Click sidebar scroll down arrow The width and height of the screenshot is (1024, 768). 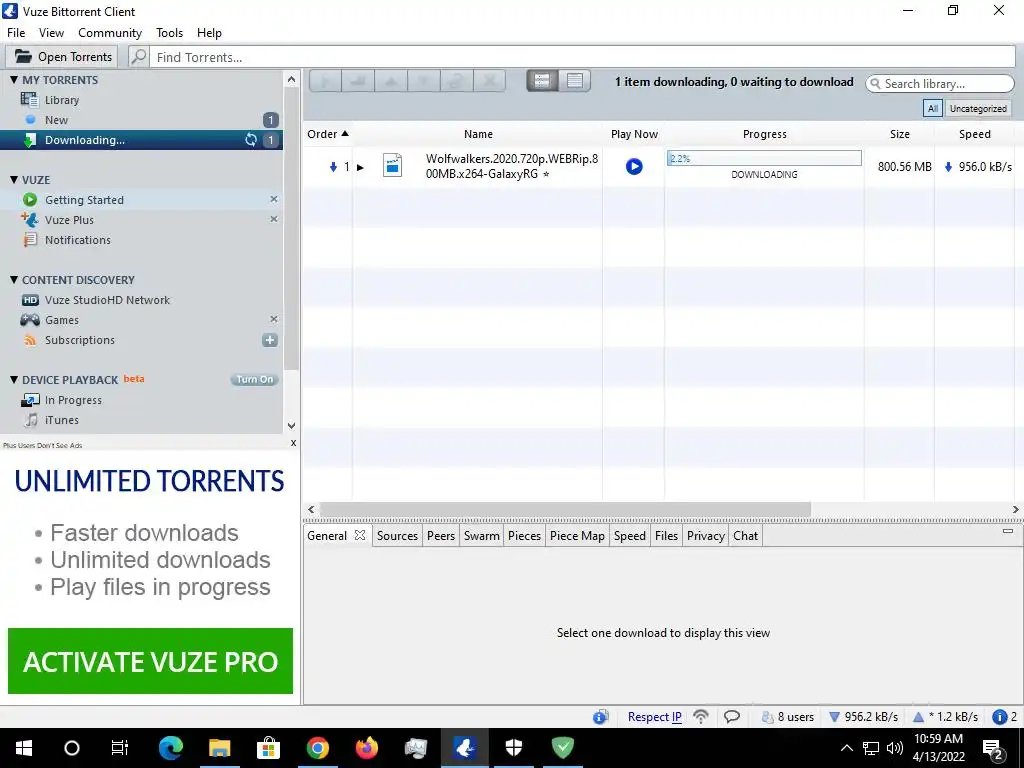[291, 426]
